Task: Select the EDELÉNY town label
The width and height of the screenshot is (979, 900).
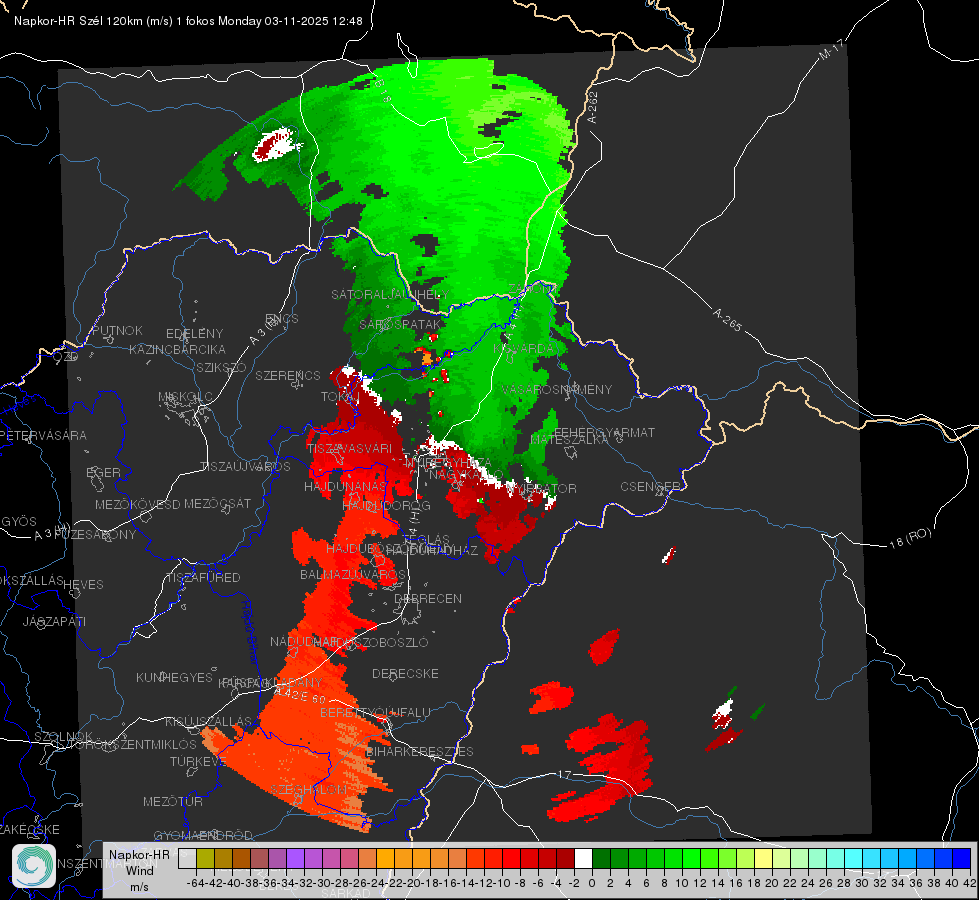Action: [x=194, y=334]
